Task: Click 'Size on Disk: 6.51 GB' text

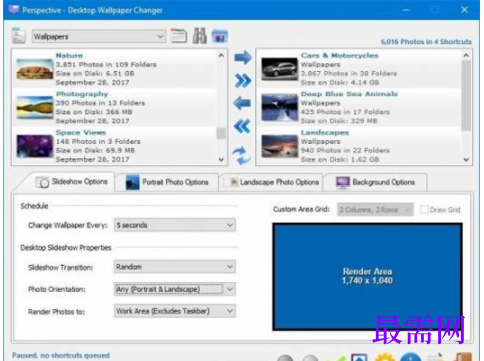Action: (x=95, y=73)
